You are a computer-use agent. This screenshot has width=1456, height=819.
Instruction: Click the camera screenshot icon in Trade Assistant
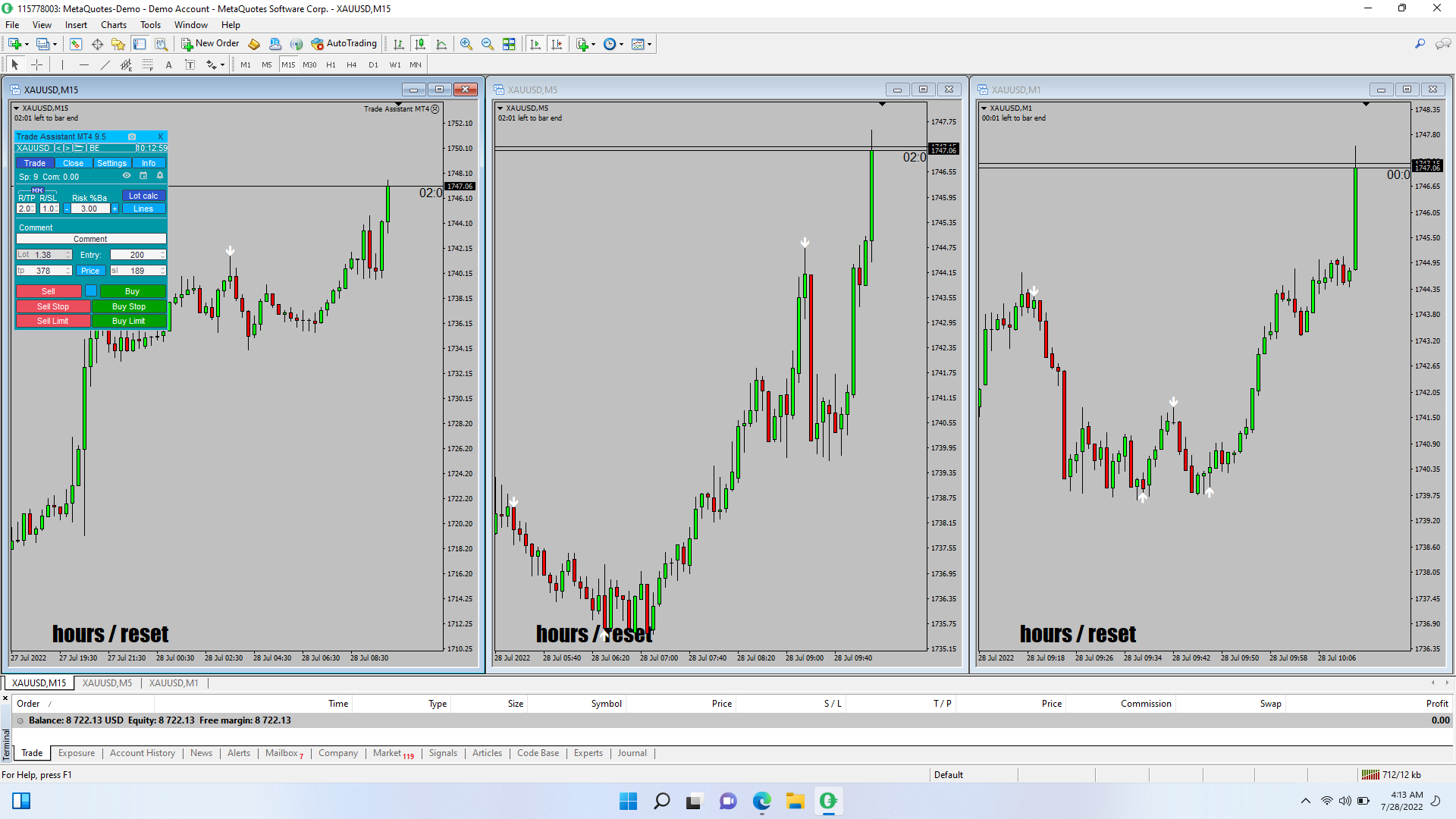point(132,136)
